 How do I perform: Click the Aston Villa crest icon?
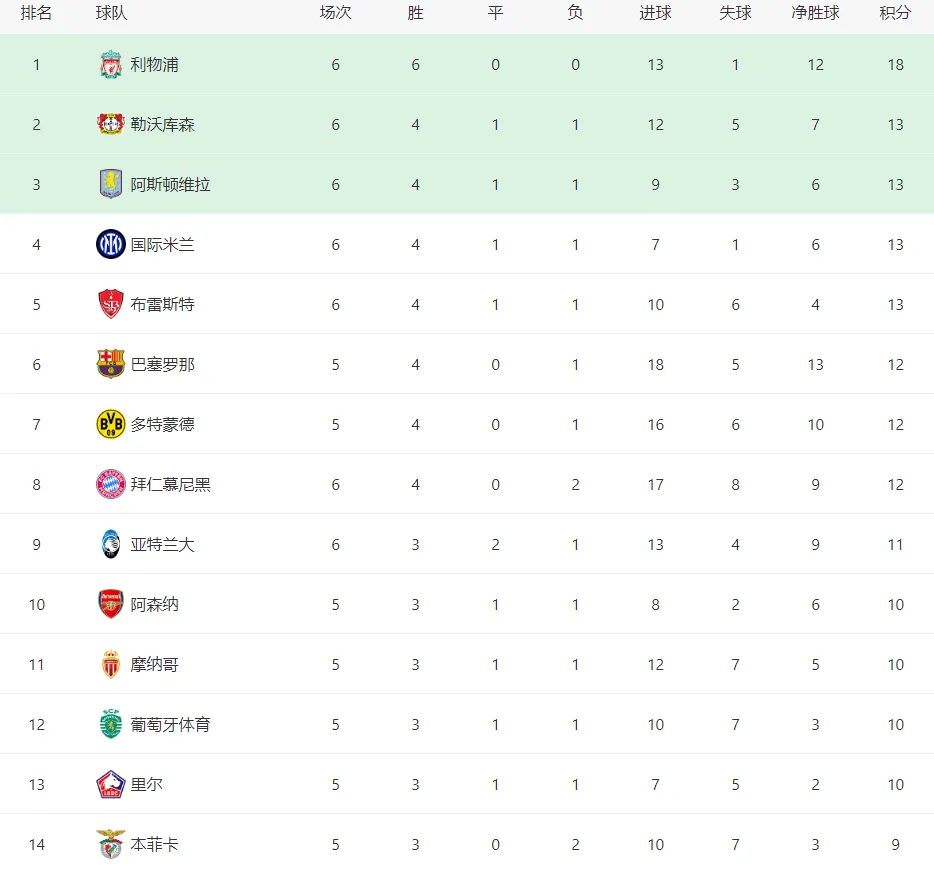click(x=111, y=184)
